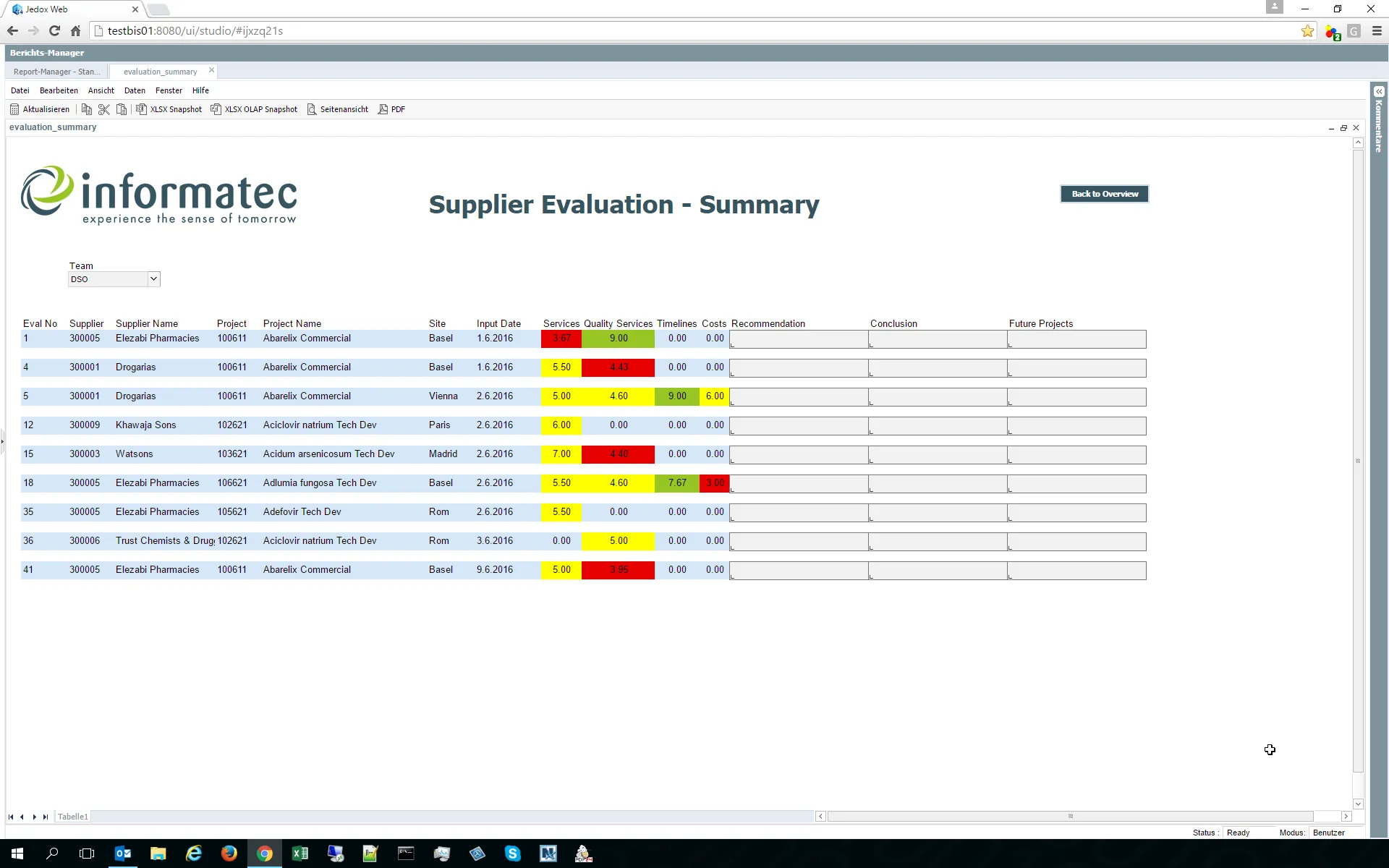Create an XLSX OLAP Snapshot
This screenshot has width=1389, height=868.
tap(254, 109)
